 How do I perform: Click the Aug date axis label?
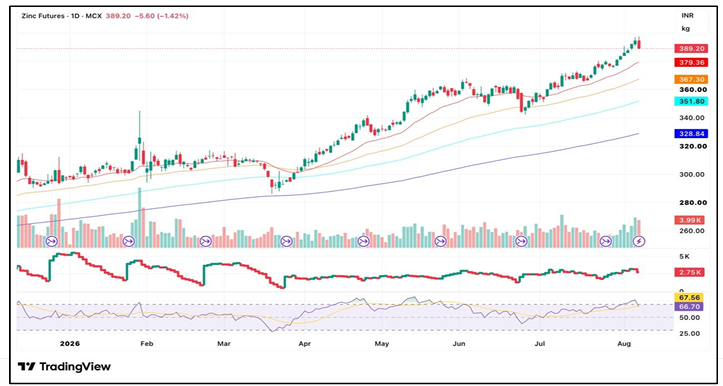pyautogui.click(x=623, y=344)
